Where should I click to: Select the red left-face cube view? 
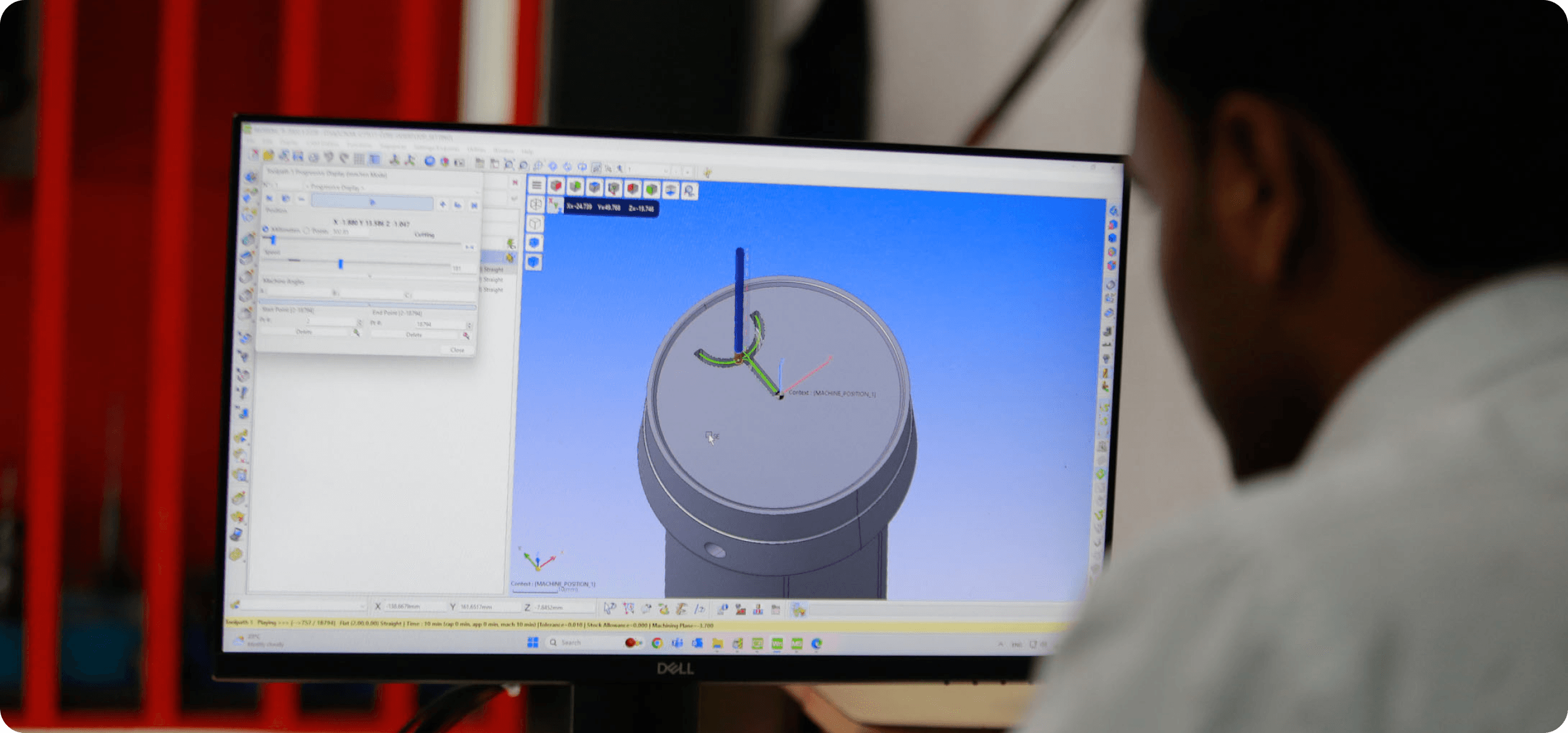tap(633, 188)
